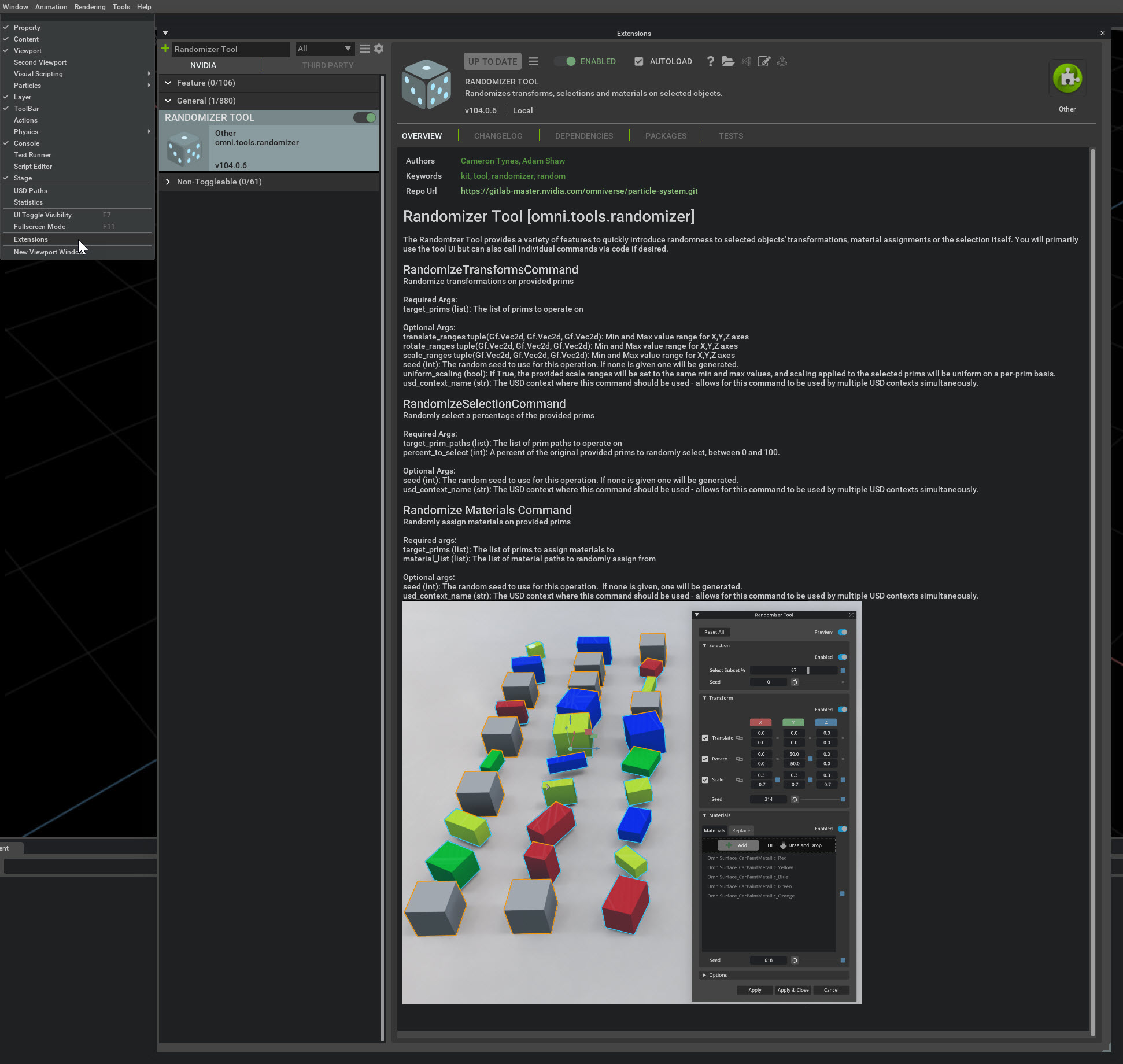The width and height of the screenshot is (1123, 1064).
Task: Click UI Toggle Visibility menu entry
Action: [77, 215]
